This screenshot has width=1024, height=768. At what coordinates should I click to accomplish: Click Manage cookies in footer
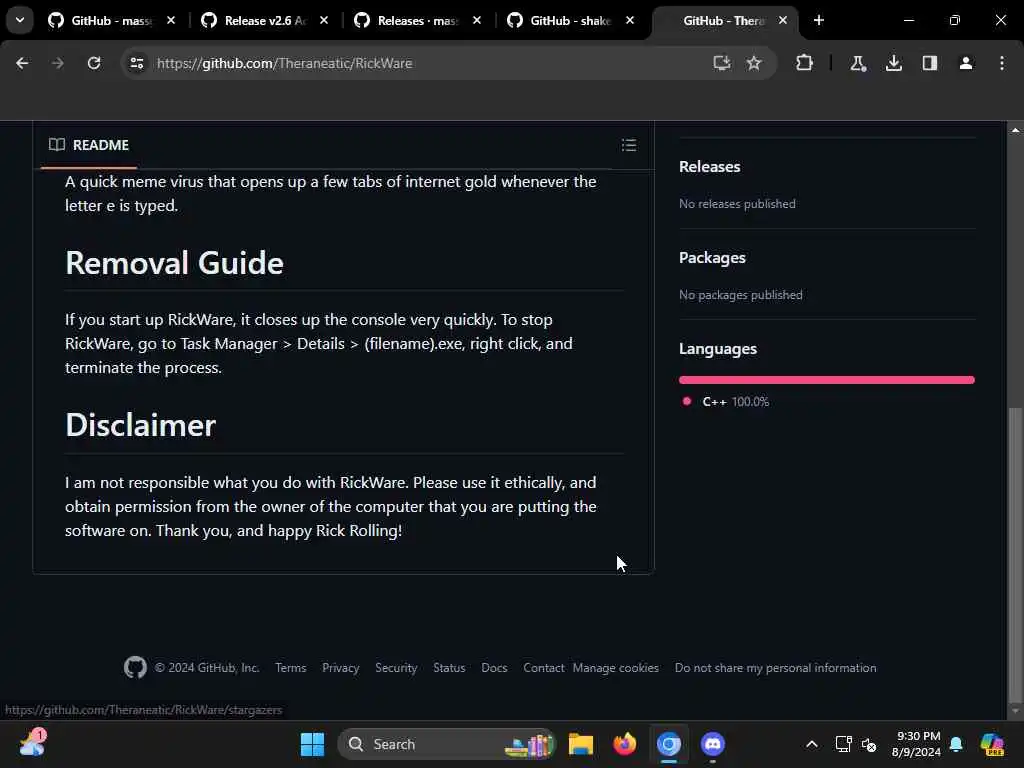tap(616, 667)
